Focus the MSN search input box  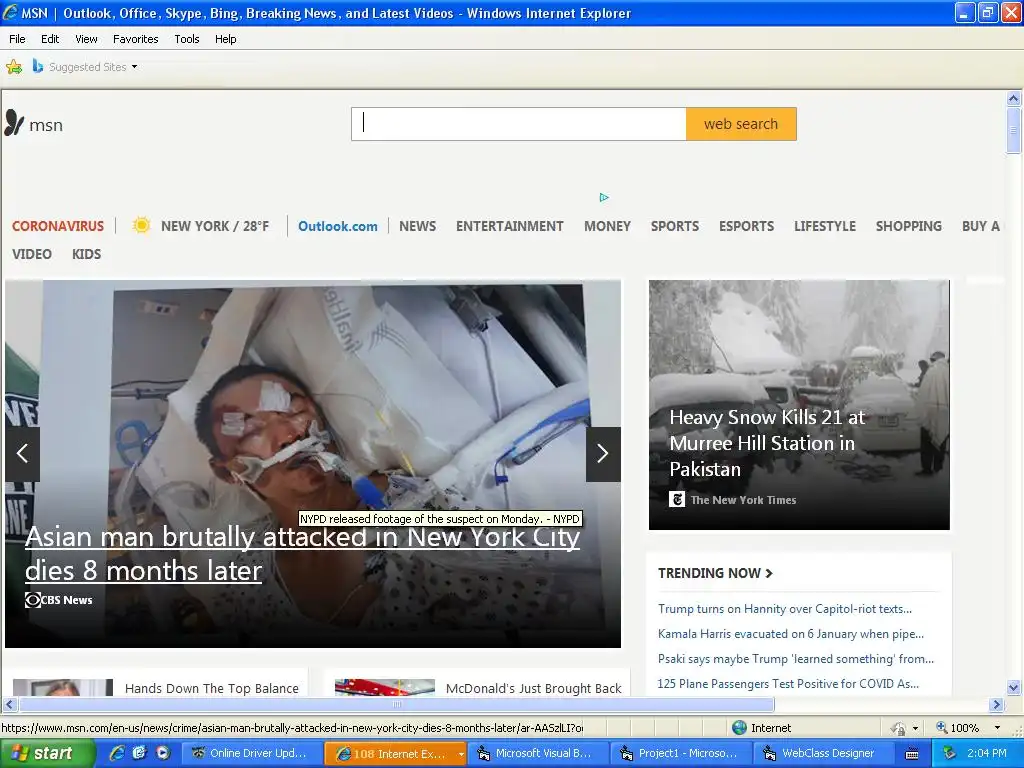[x=519, y=124]
